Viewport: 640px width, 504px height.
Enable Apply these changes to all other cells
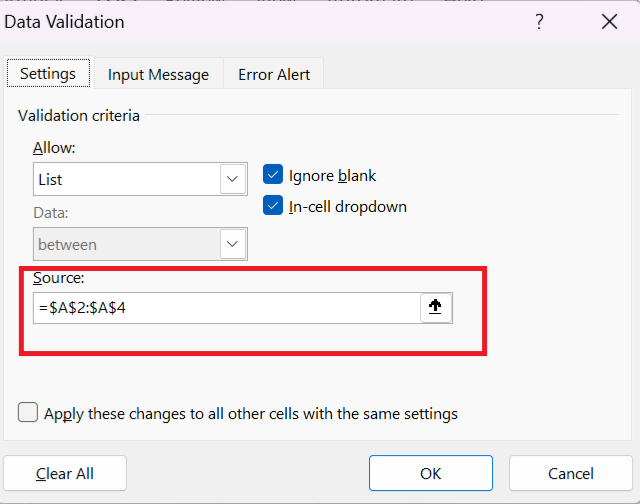(28, 413)
